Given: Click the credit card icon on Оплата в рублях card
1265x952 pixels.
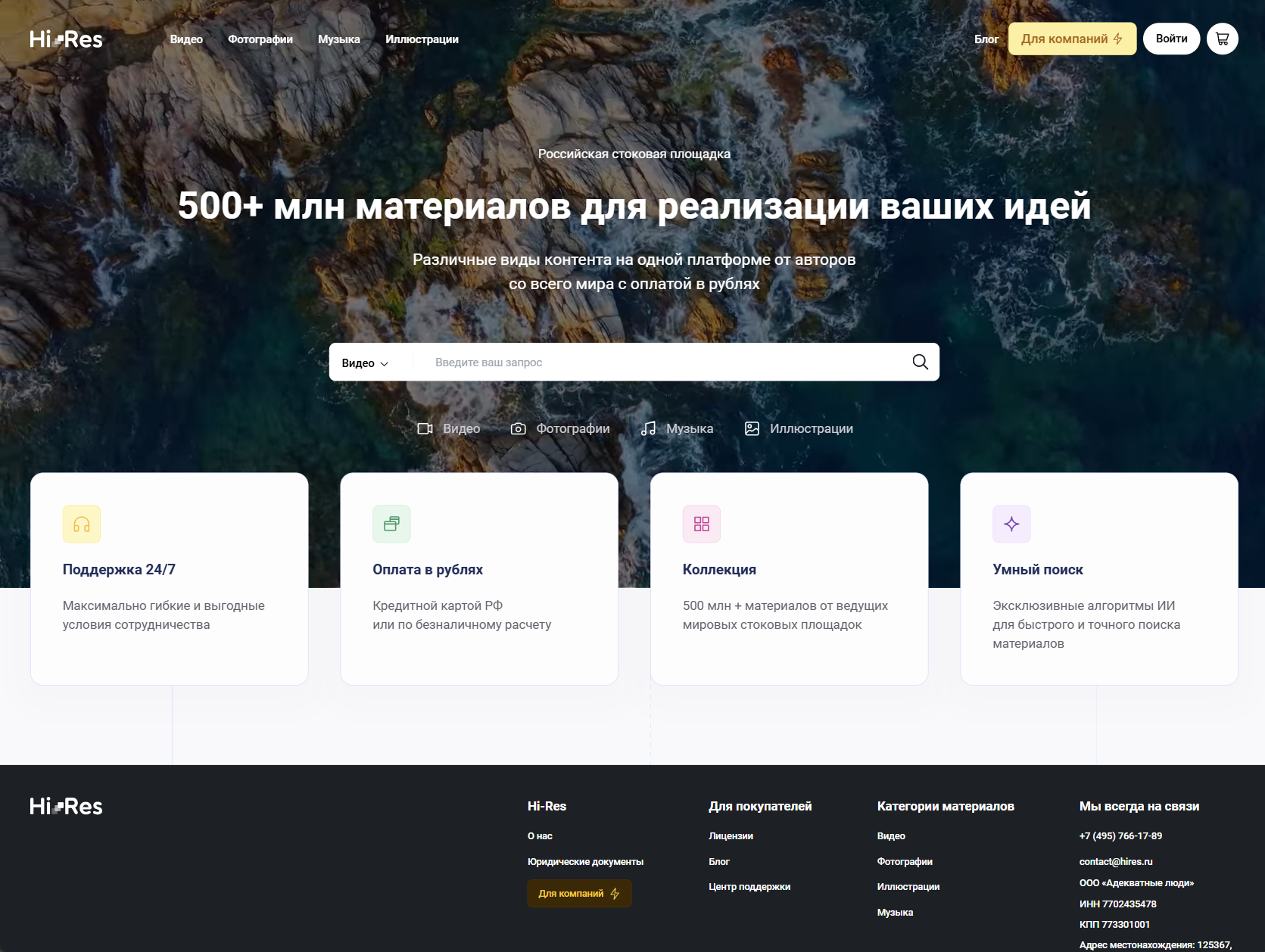Looking at the screenshot, I should point(391,524).
